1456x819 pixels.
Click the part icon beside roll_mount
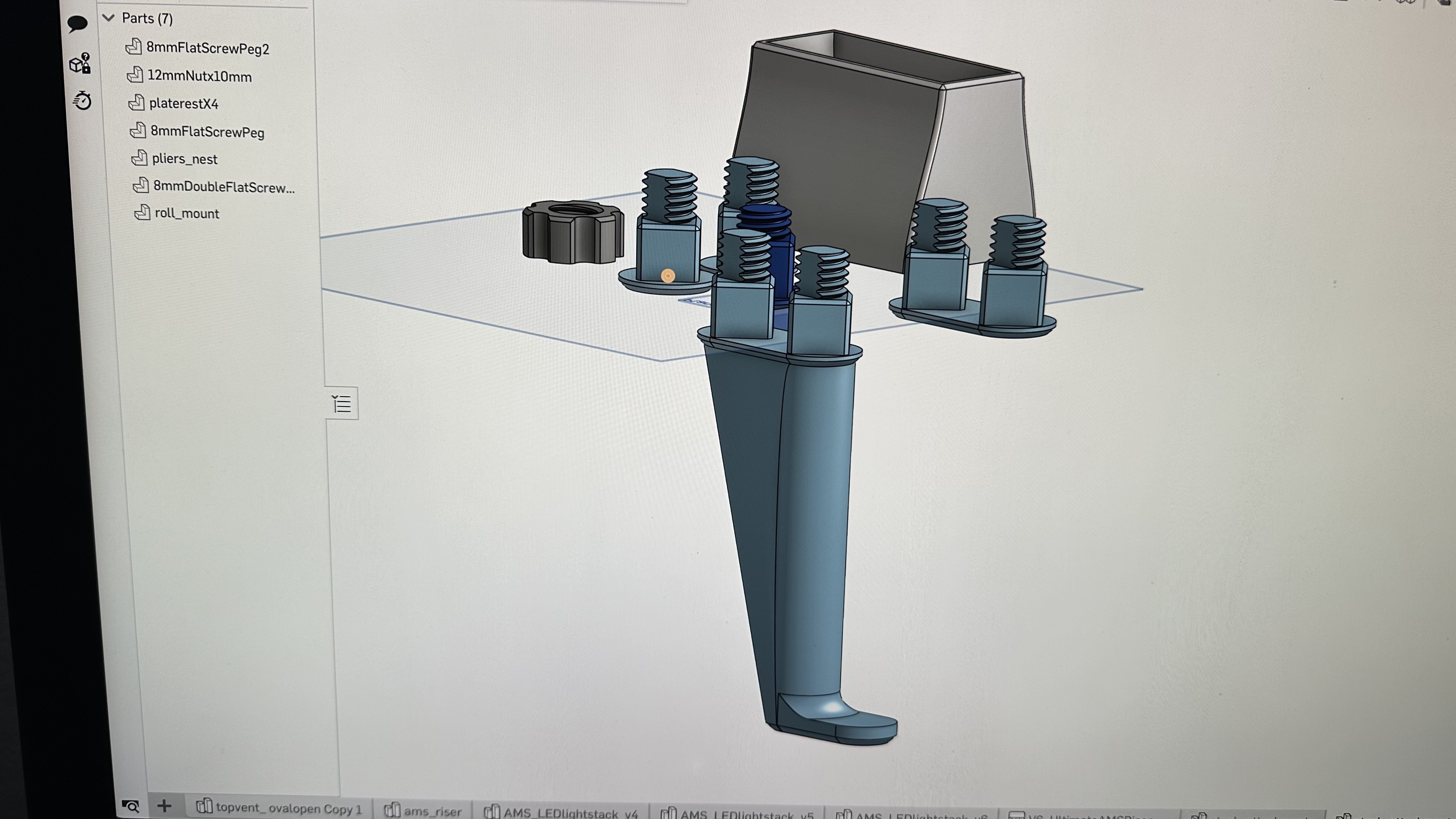pyautogui.click(x=142, y=213)
